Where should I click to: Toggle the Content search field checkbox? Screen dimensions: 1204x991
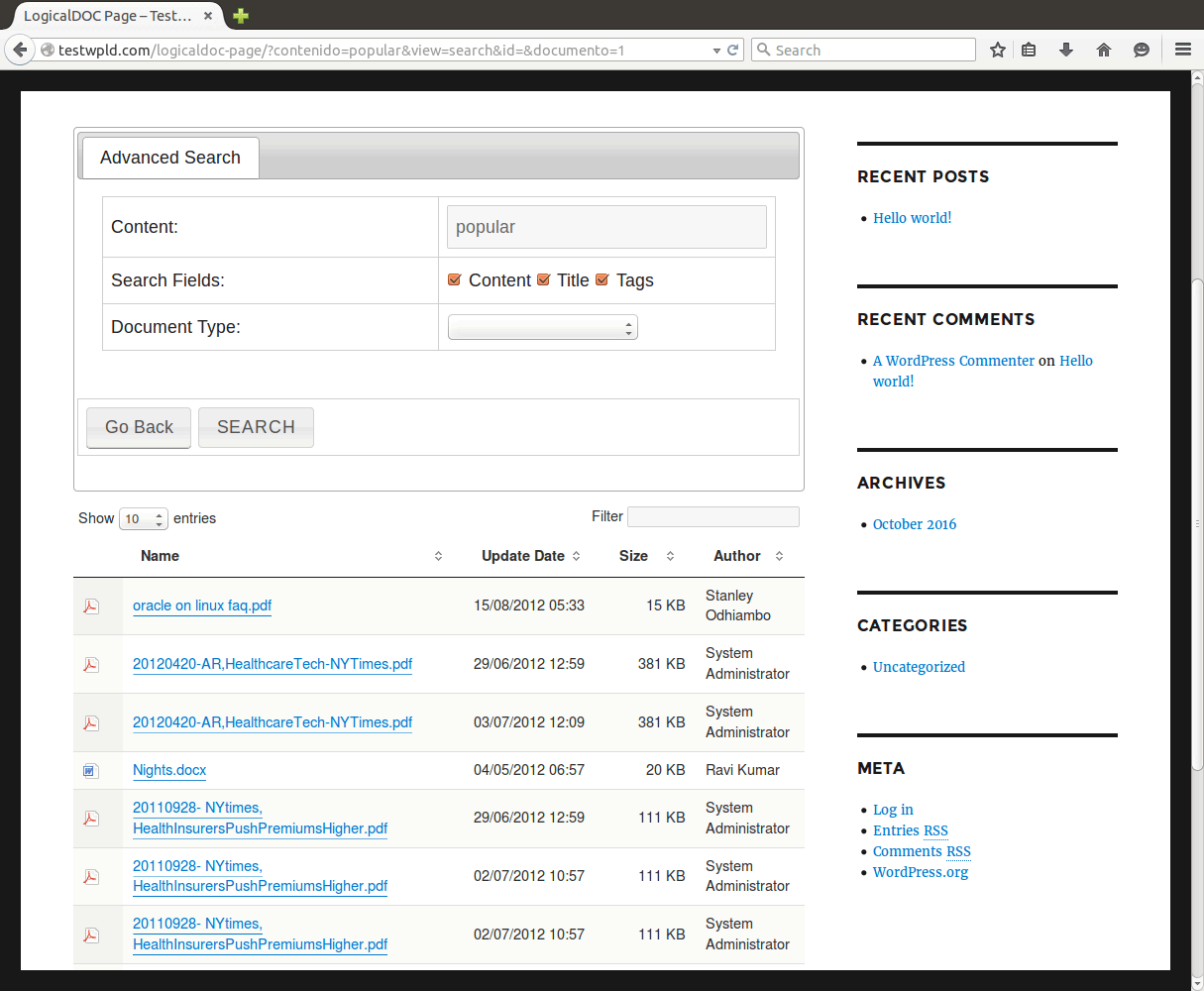click(x=455, y=280)
